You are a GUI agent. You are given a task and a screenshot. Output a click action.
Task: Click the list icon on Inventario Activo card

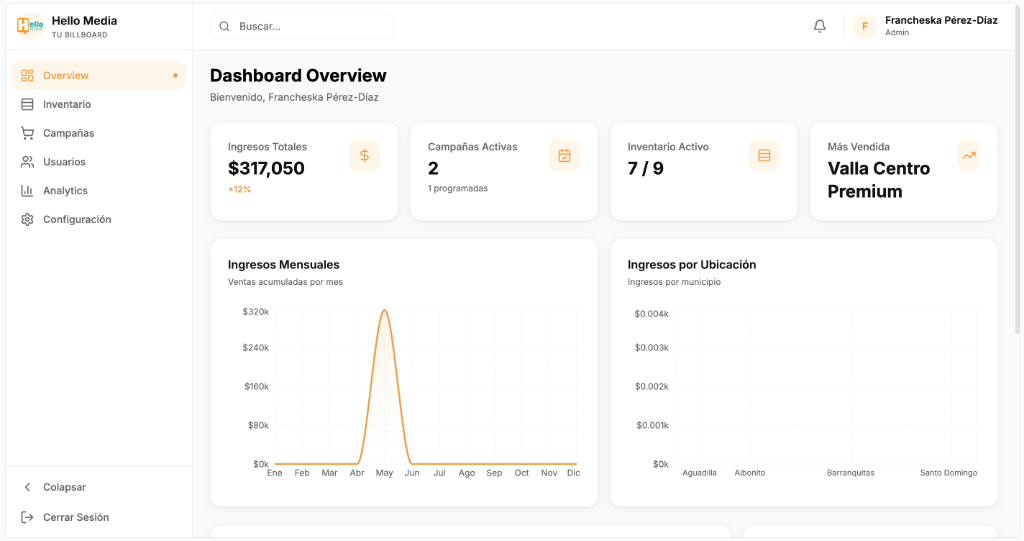pos(764,156)
